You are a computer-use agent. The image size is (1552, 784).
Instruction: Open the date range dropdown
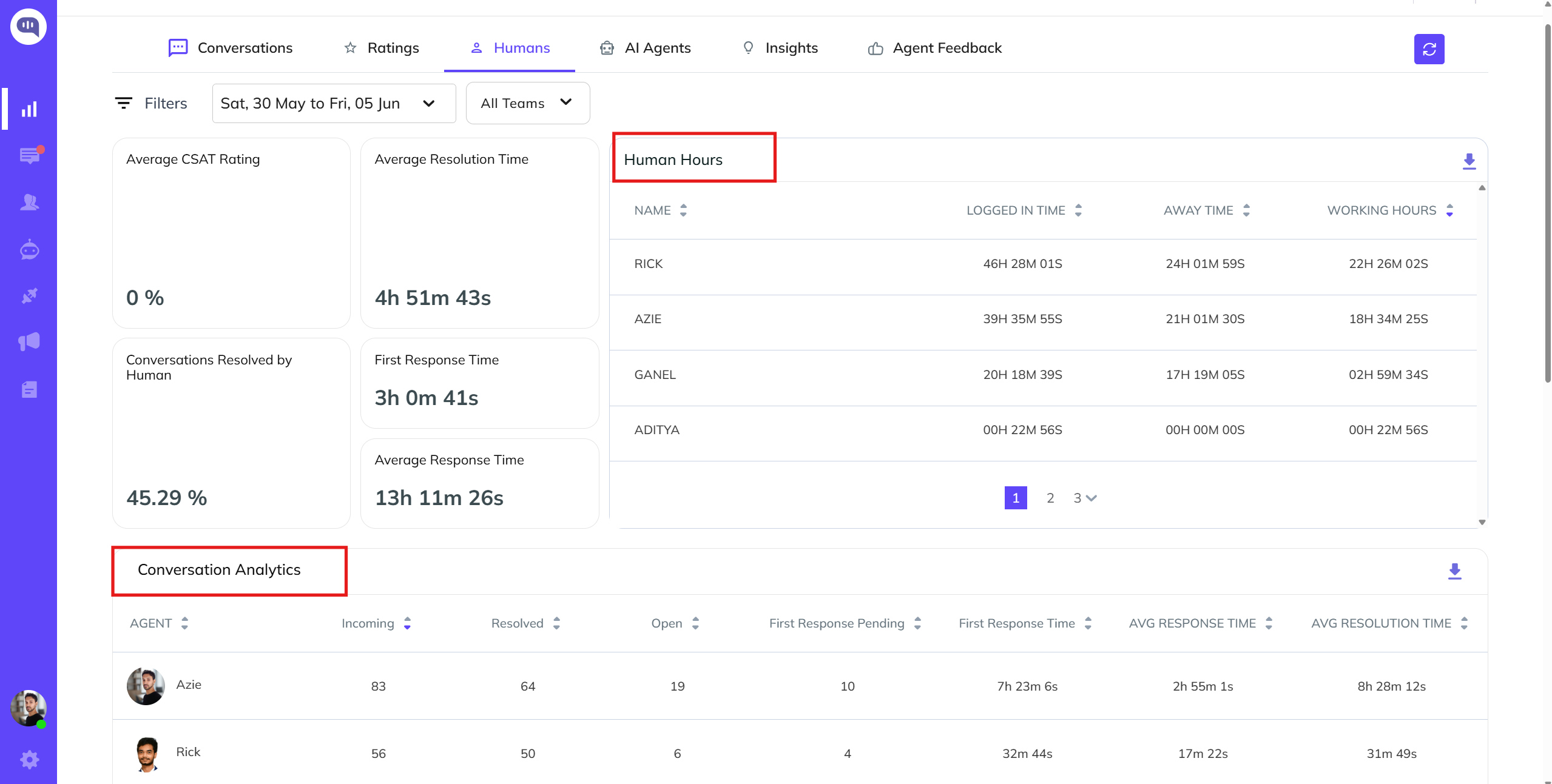(x=334, y=104)
